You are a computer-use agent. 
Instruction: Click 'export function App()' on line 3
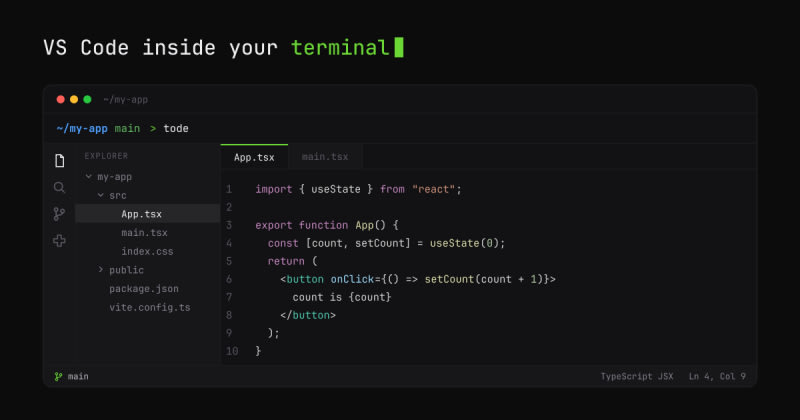pos(321,225)
